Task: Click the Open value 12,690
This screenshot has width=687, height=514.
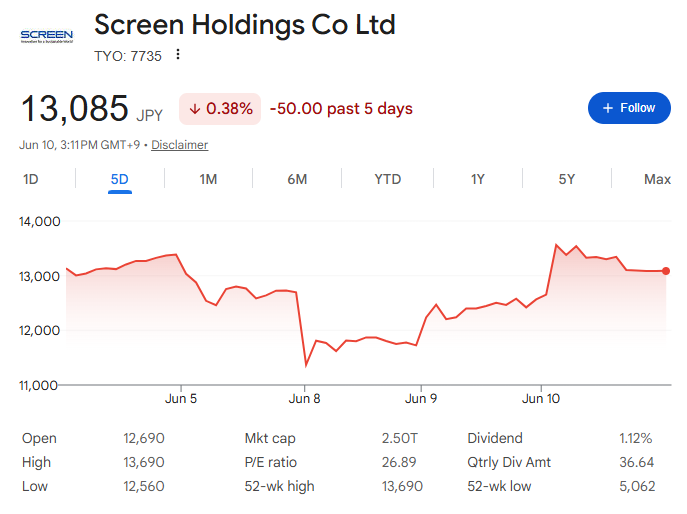Action: [x=144, y=438]
